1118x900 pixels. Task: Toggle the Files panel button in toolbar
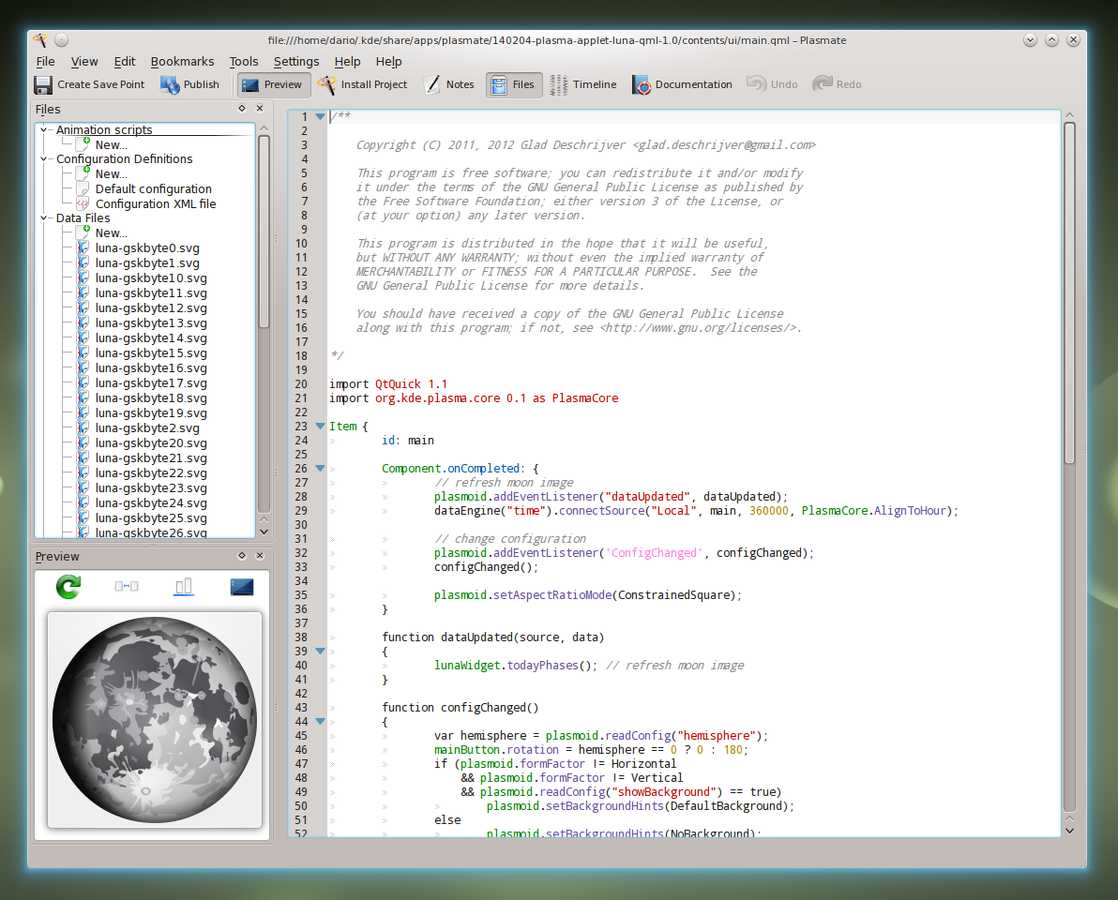(x=514, y=85)
